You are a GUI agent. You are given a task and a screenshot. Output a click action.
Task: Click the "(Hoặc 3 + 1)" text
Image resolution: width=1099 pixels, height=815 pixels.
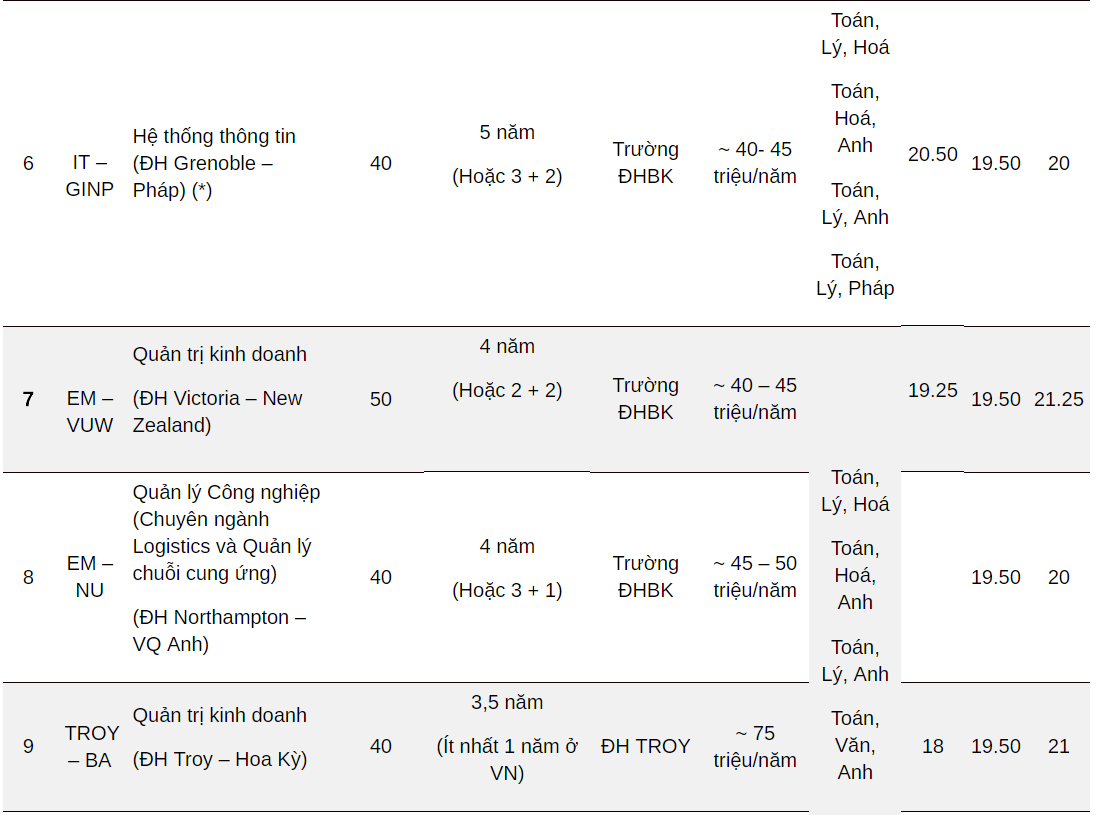point(507,590)
